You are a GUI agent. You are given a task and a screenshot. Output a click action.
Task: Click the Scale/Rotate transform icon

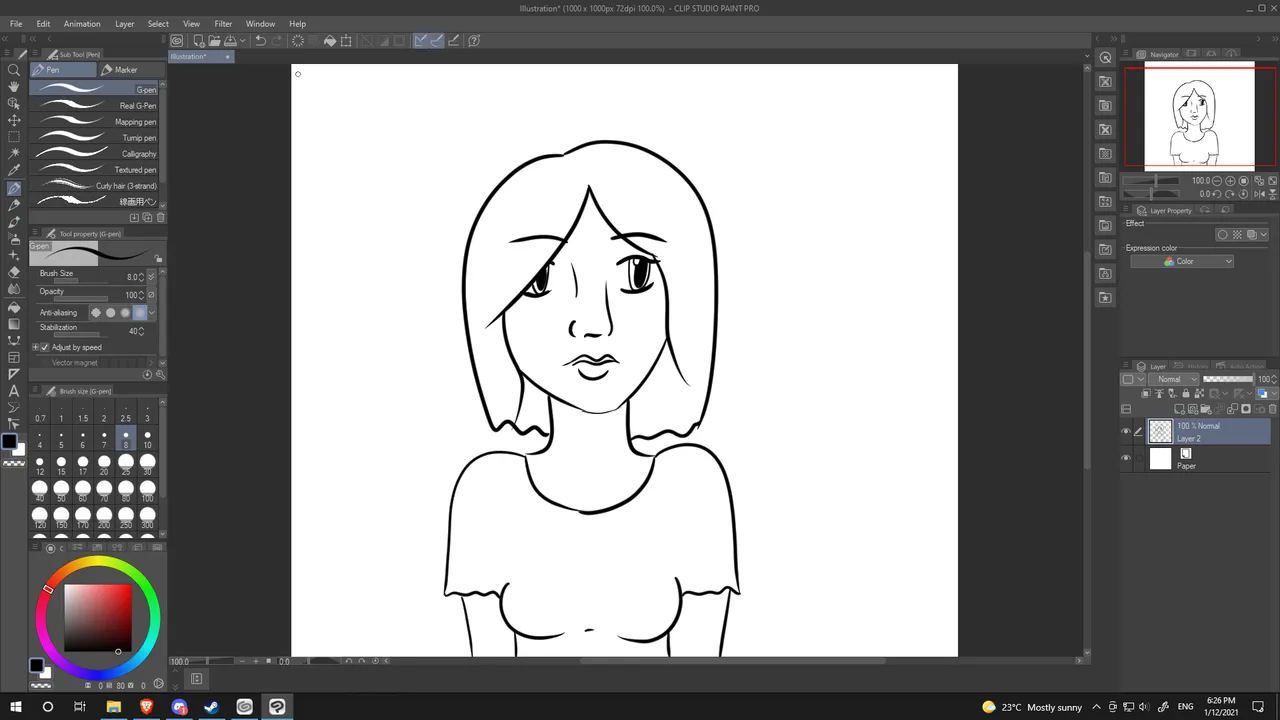tap(346, 41)
